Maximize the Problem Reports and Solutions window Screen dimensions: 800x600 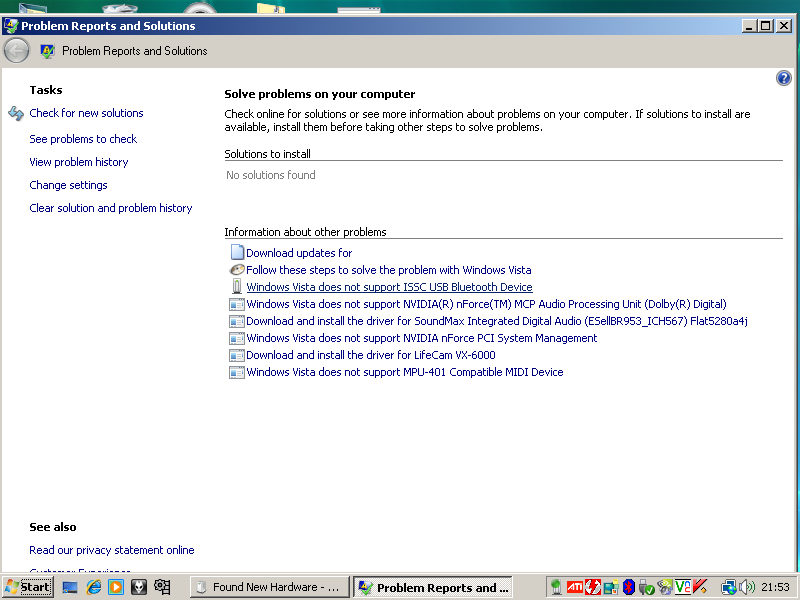coord(766,26)
